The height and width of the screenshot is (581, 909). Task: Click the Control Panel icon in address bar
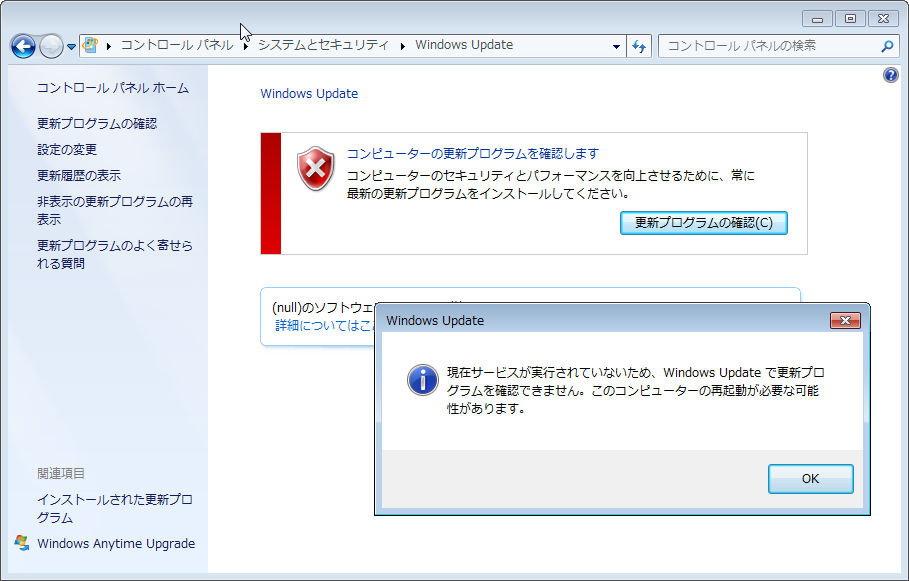90,45
